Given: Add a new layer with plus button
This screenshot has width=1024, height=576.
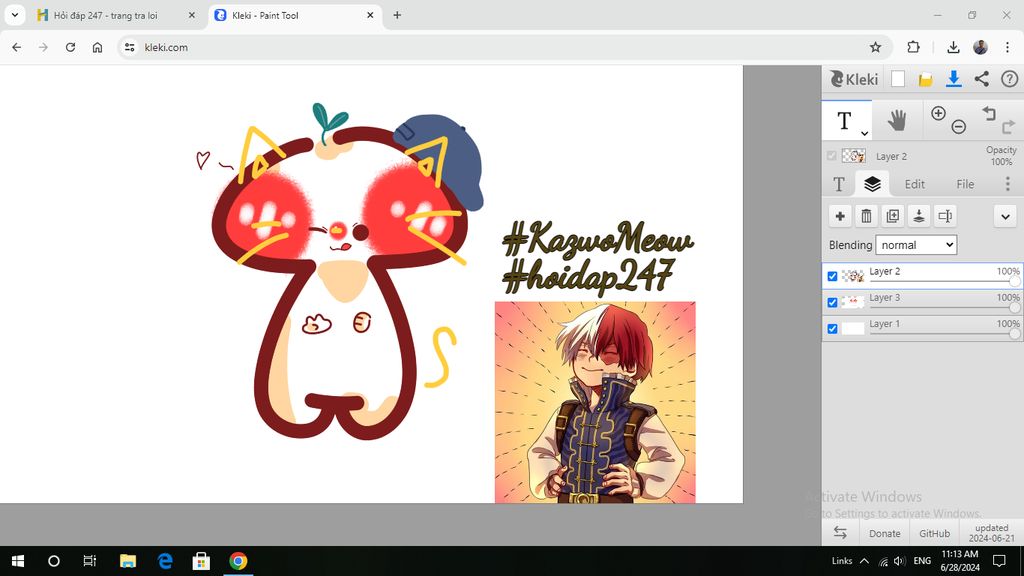Looking at the screenshot, I should [x=840, y=216].
